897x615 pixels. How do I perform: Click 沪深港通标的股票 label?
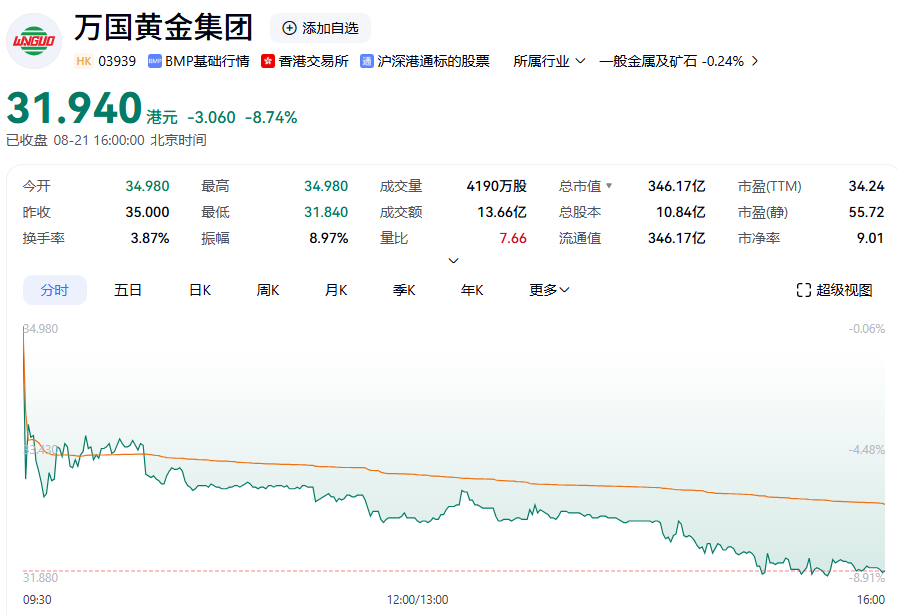coord(434,61)
